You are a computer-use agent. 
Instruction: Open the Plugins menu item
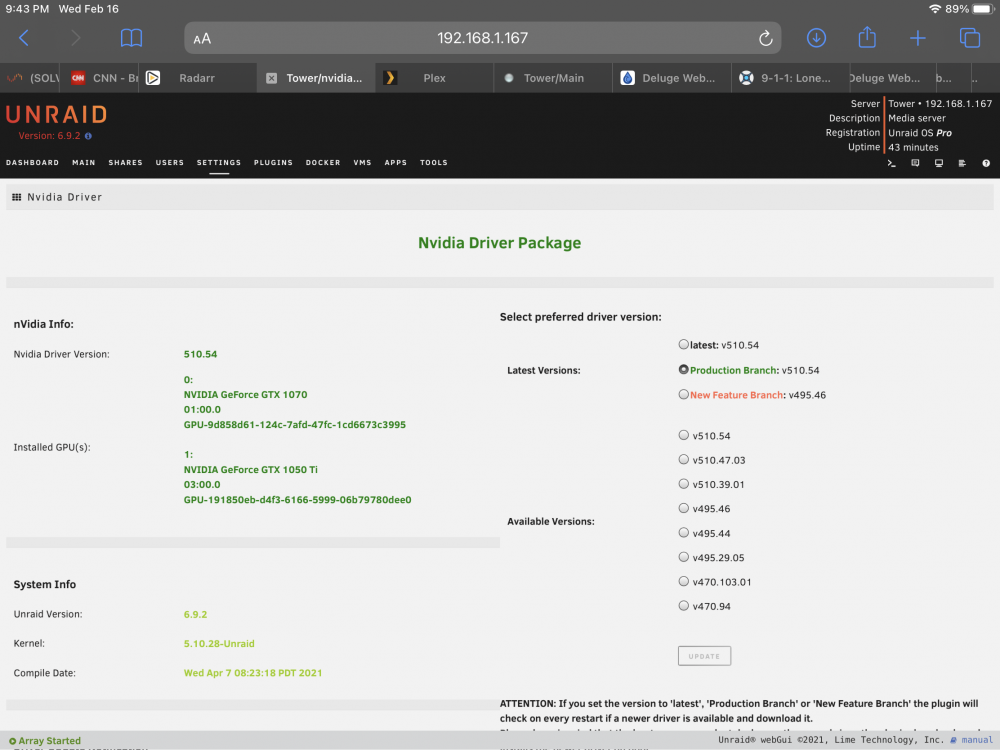pyautogui.click(x=273, y=163)
